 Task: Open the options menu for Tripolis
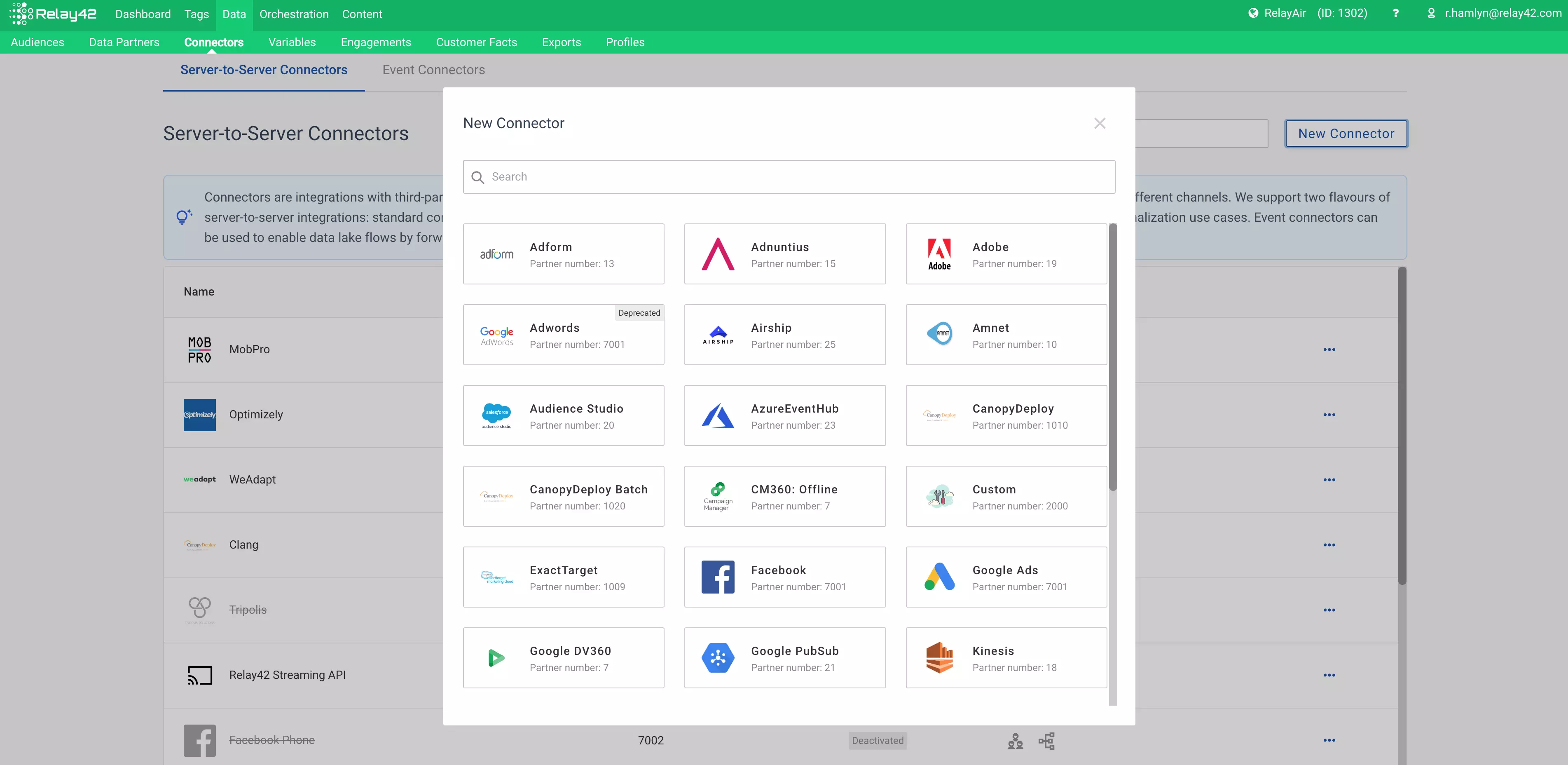click(1329, 610)
